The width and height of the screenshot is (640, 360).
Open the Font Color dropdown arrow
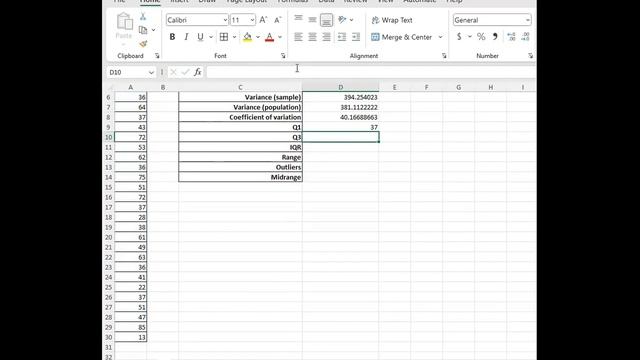[280, 37]
